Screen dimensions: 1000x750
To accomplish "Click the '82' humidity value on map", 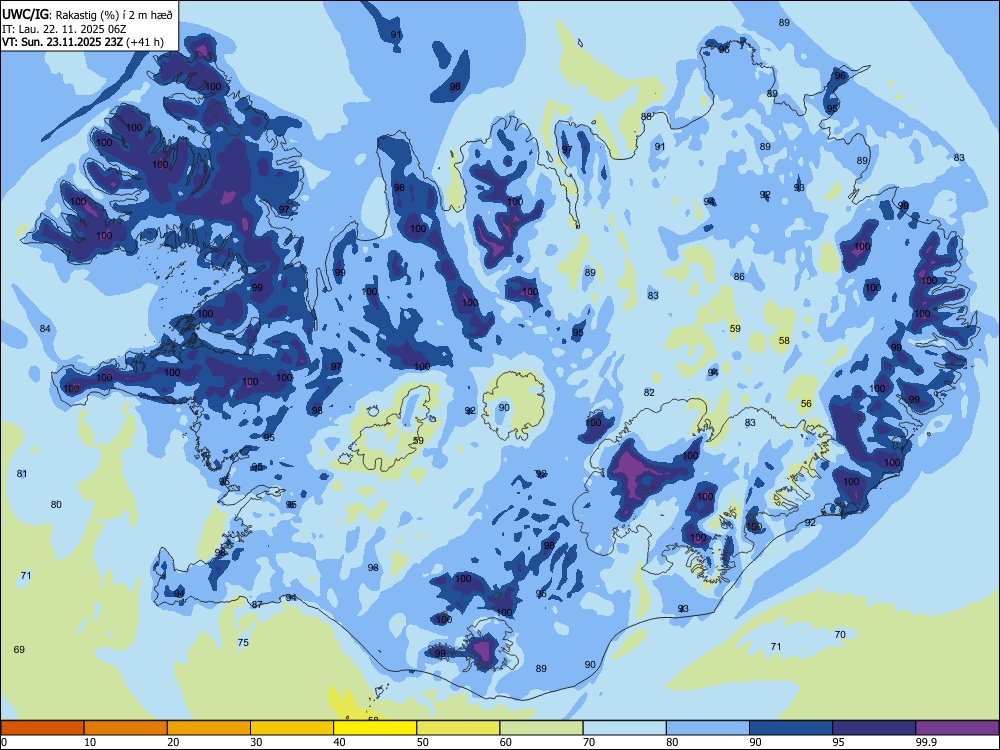I will click(x=649, y=392).
